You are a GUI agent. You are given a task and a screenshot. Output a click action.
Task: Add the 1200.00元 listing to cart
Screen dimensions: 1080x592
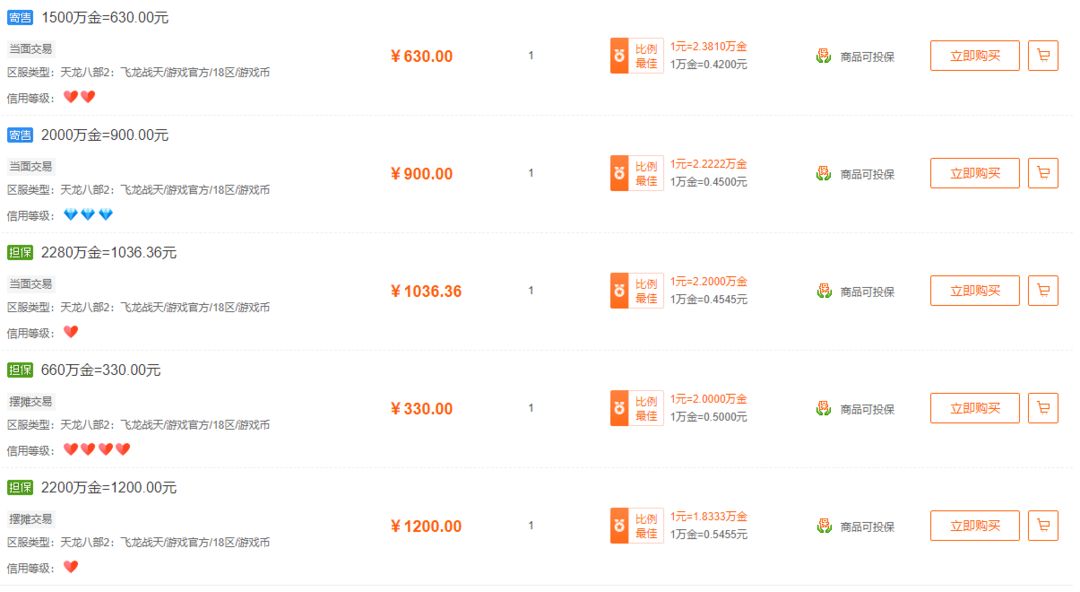click(1043, 526)
